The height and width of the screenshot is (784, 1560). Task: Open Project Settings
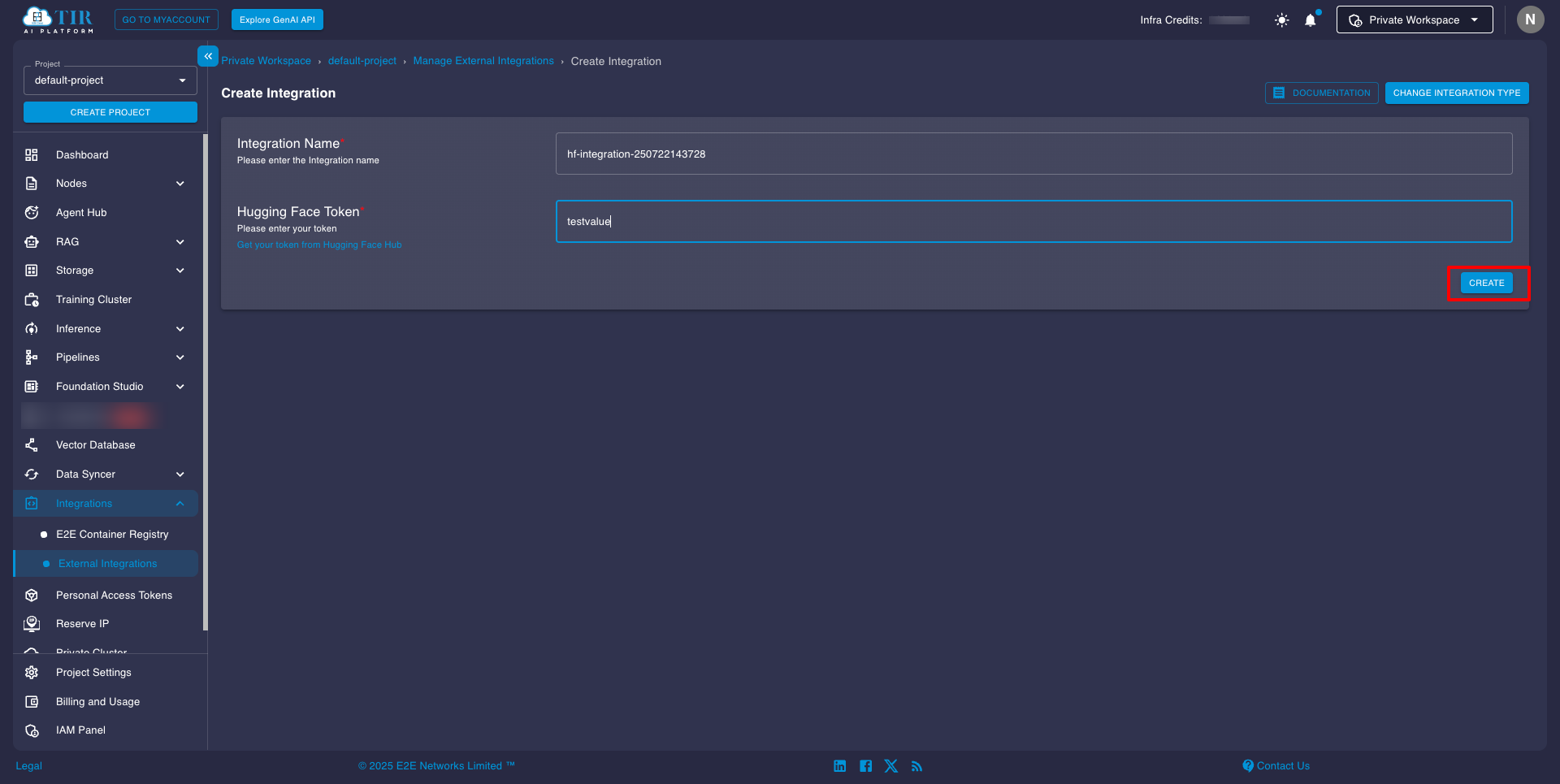point(93,672)
